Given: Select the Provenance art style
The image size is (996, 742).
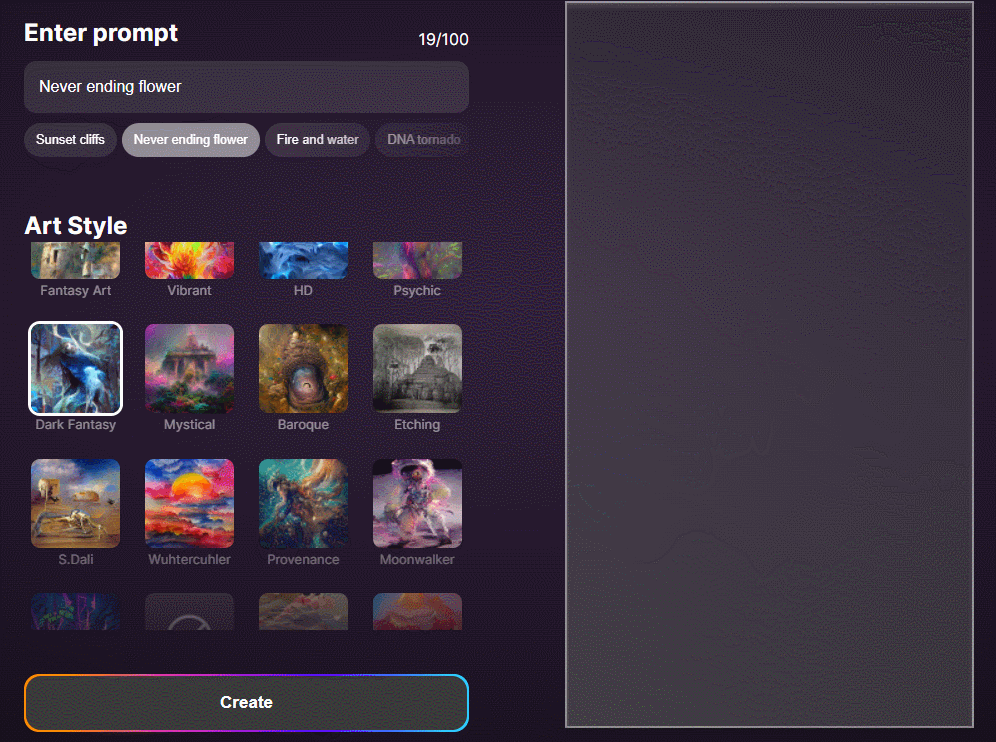Looking at the screenshot, I should coord(303,503).
